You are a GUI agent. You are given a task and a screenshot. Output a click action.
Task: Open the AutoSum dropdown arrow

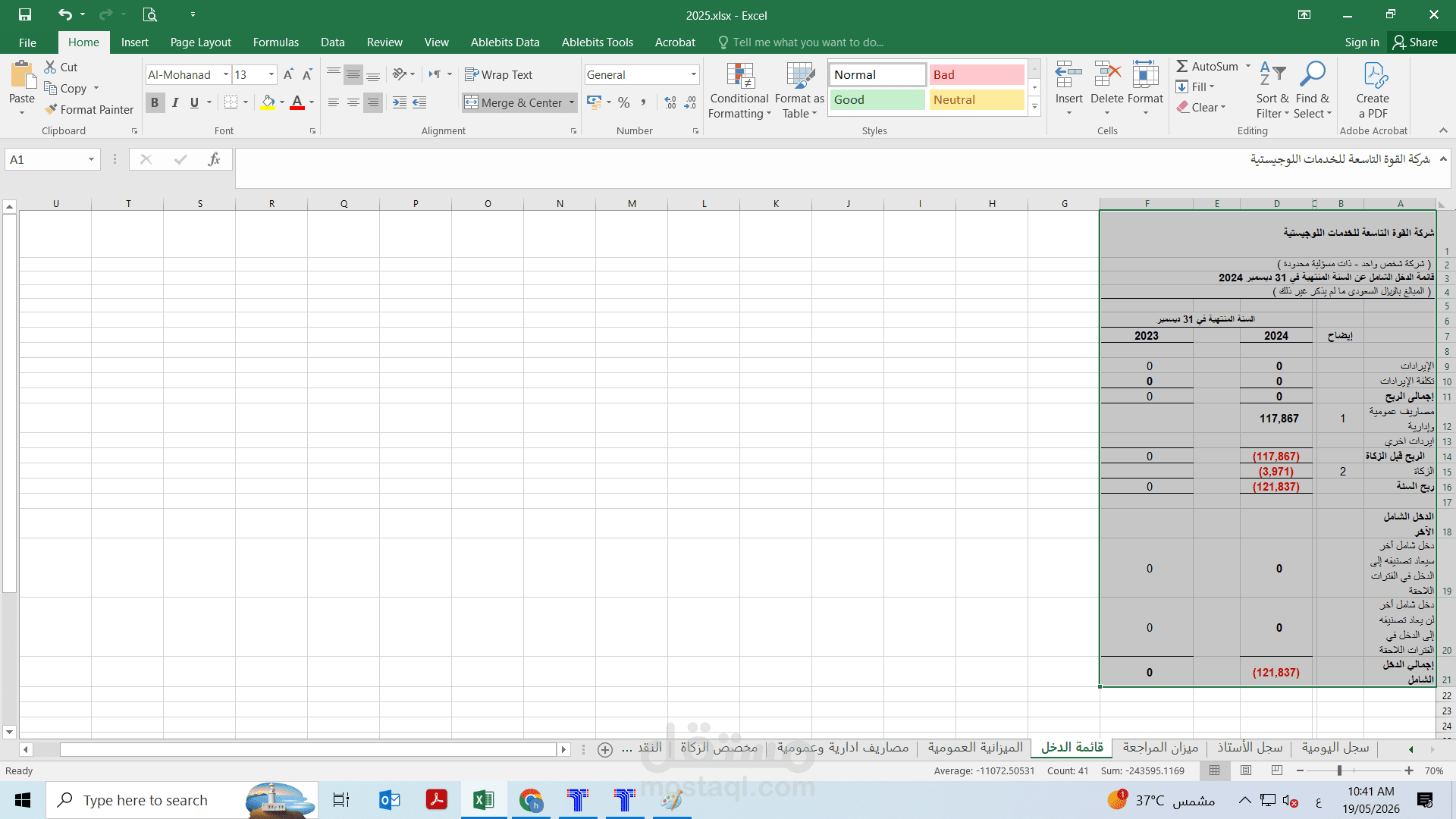[x=1247, y=66]
